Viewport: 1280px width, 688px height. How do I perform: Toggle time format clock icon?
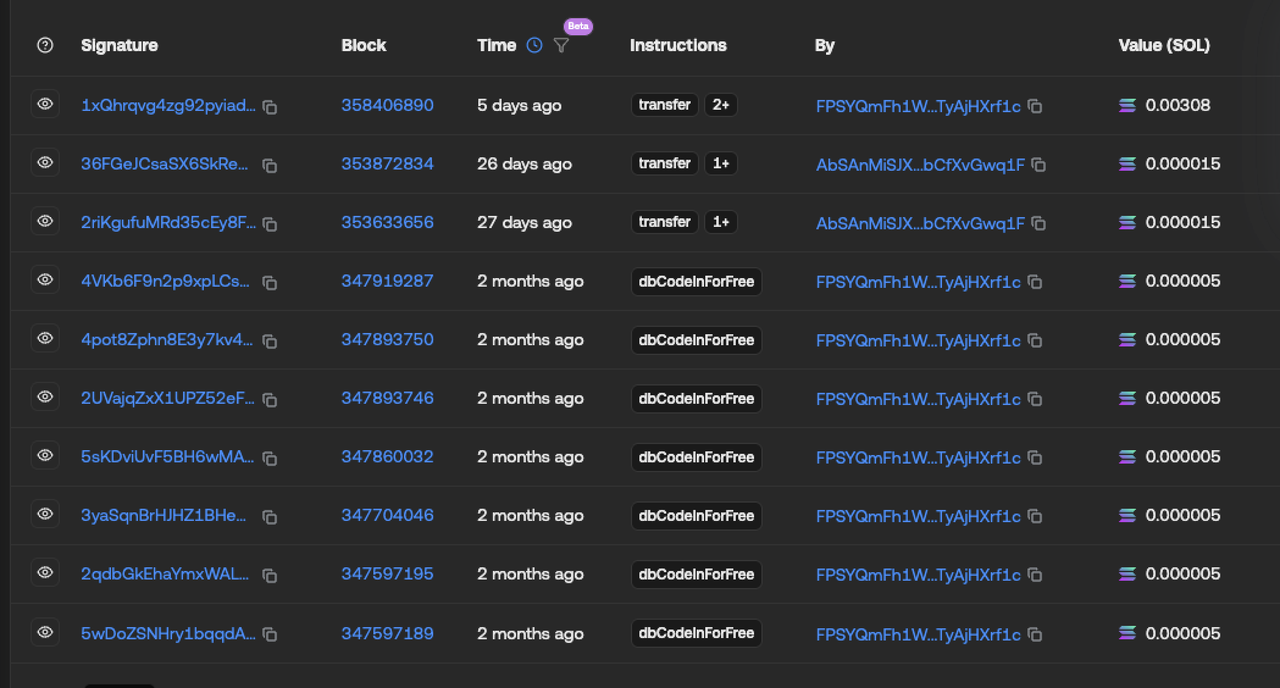[x=534, y=45]
